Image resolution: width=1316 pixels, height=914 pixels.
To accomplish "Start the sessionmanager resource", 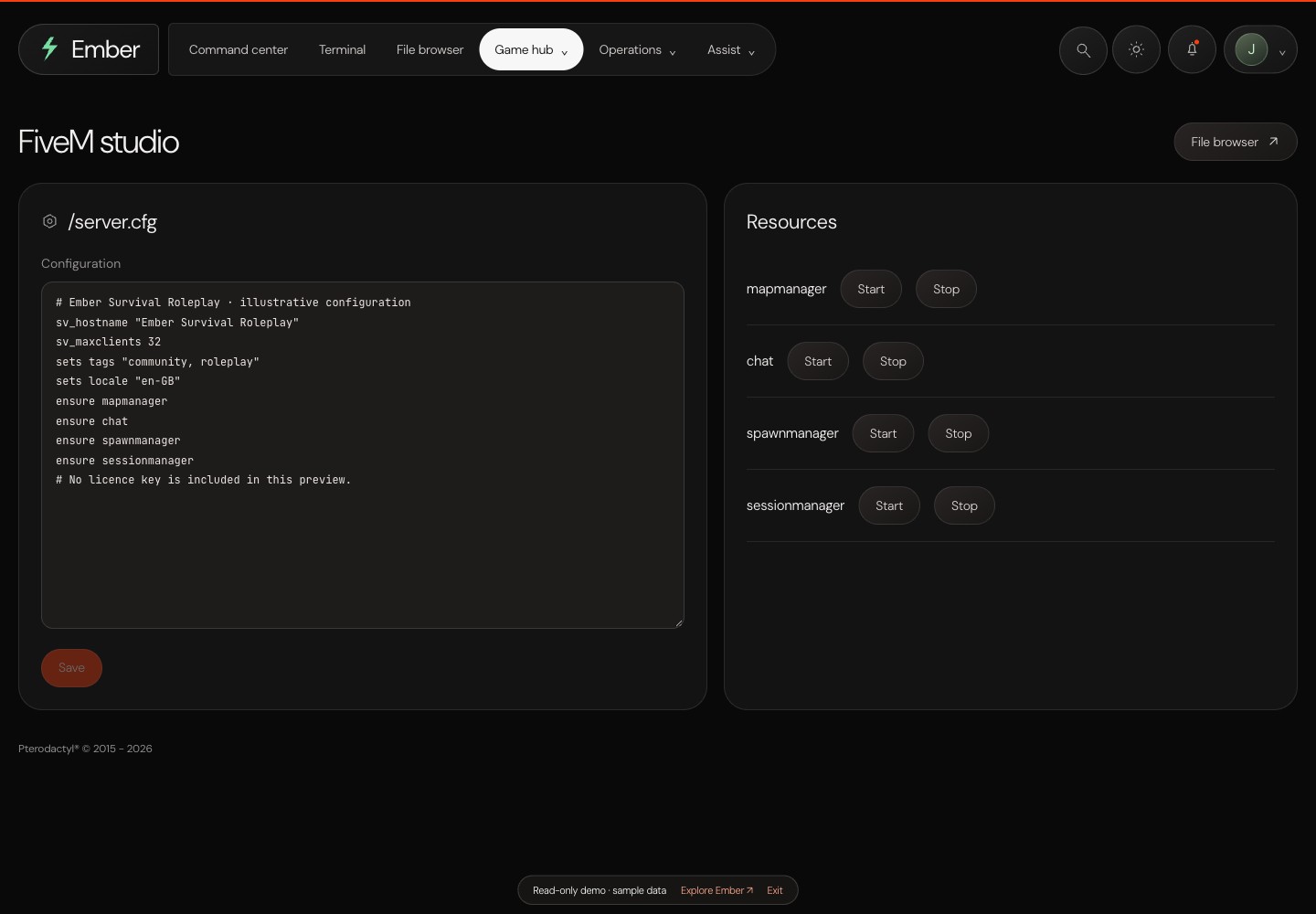I will pyautogui.click(x=889, y=505).
